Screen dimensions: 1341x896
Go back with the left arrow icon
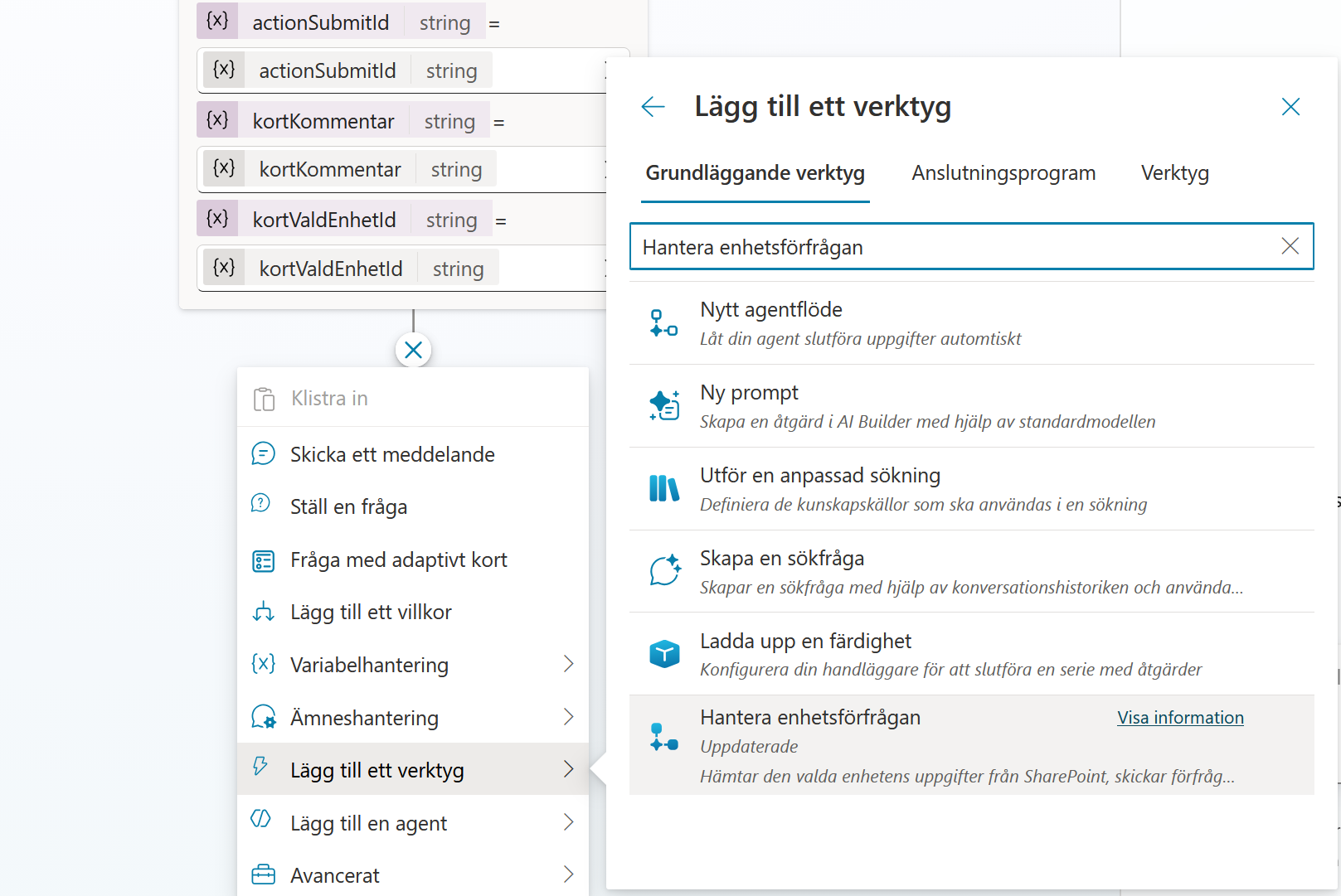click(653, 107)
